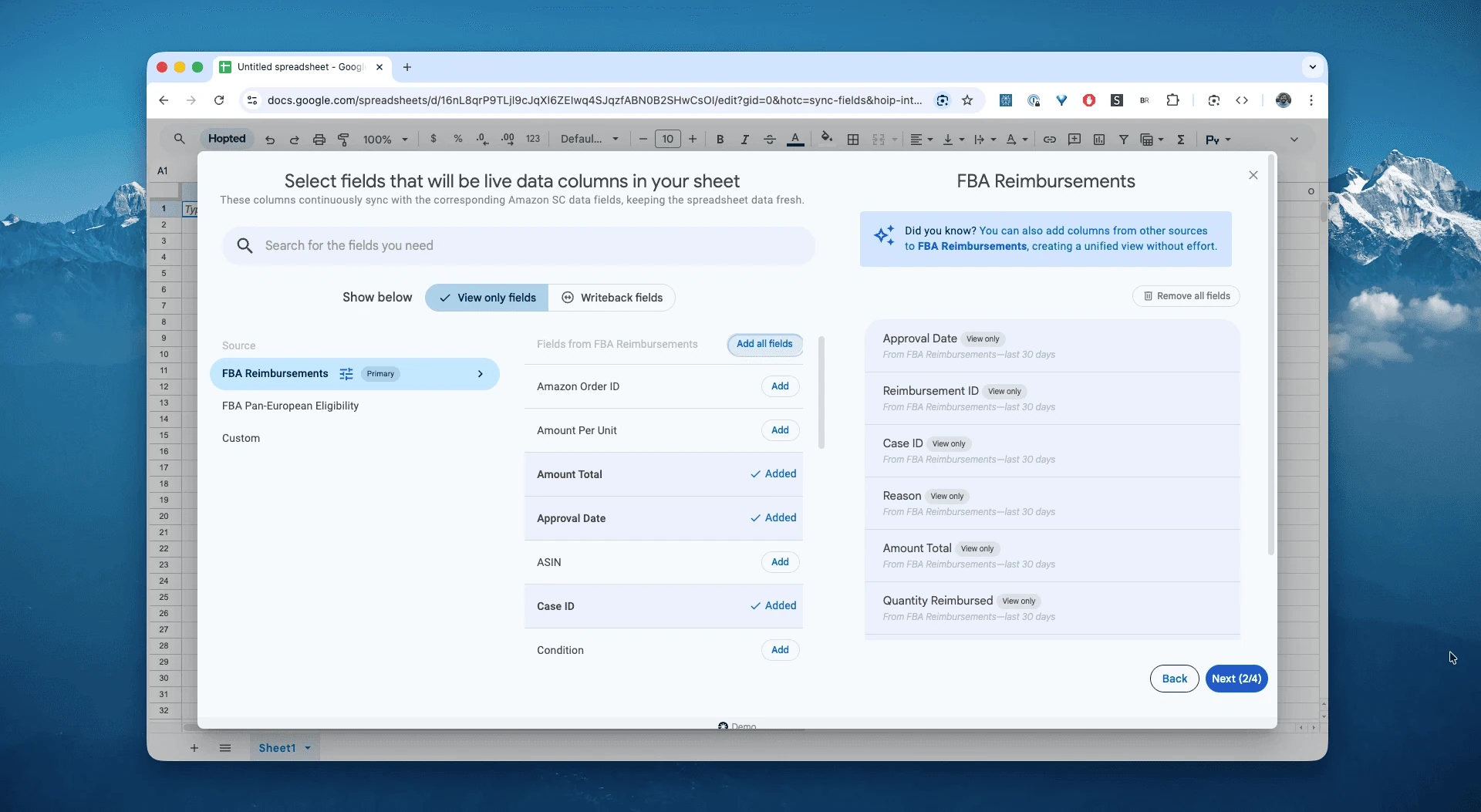This screenshot has width=1481, height=812.
Task: Click the print icon in toolbar
Action: point(319,140)
